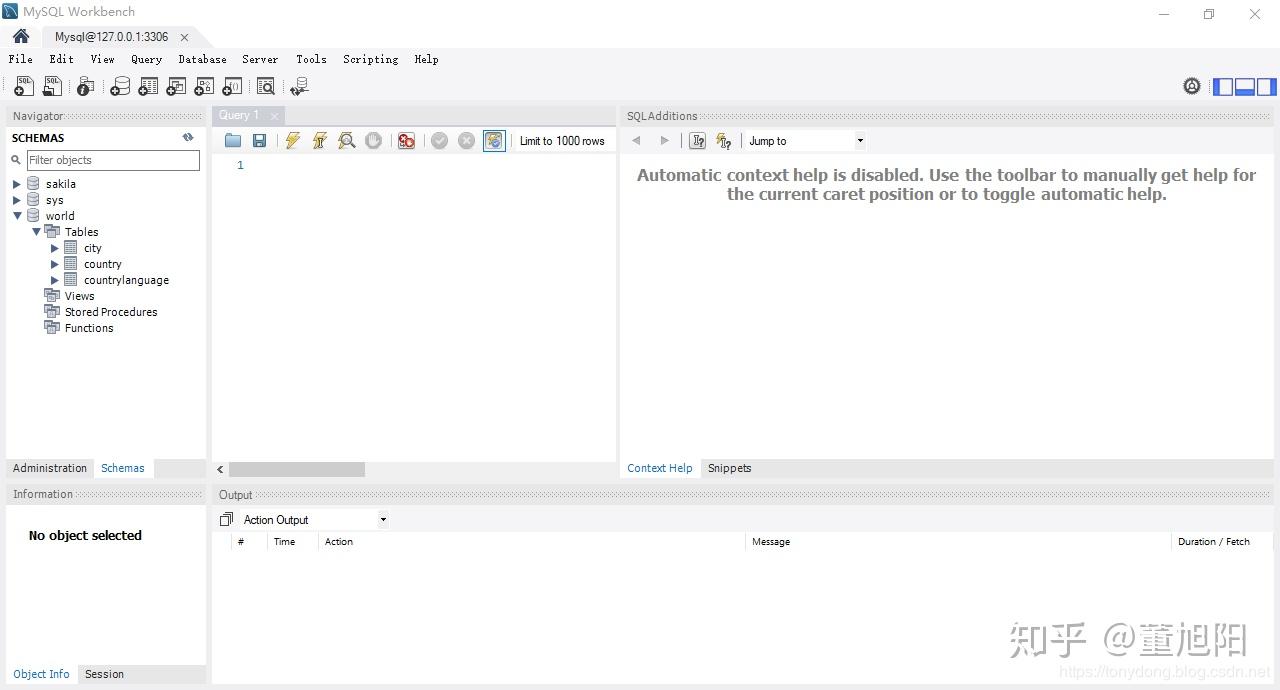Create a new SQL tab icon
This screenshot has height=690, width=1280.
(x=23, y=87)
